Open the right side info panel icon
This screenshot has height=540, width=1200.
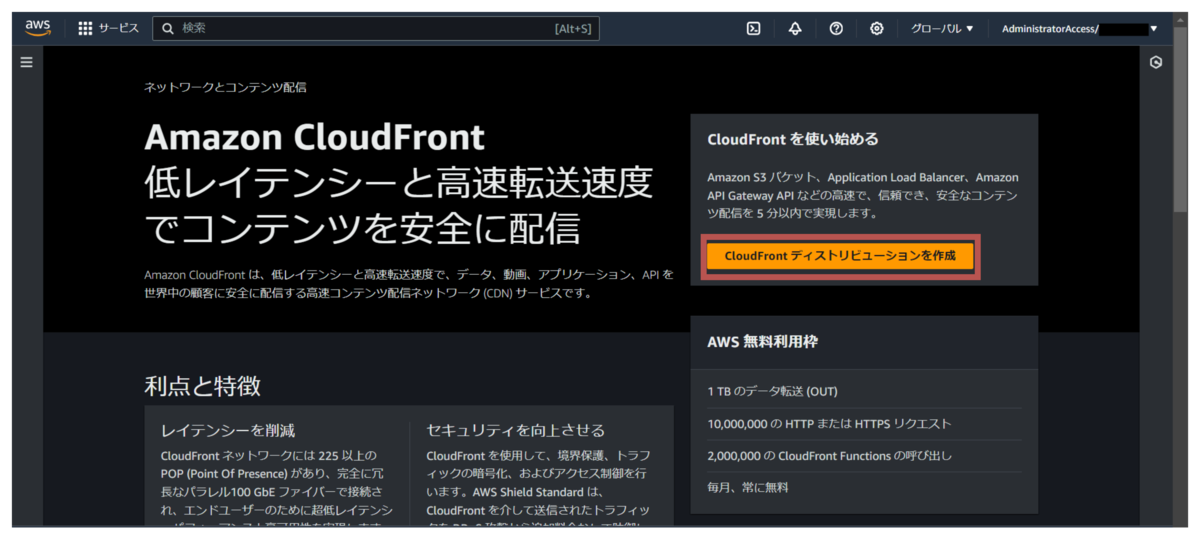point(1156,62)
